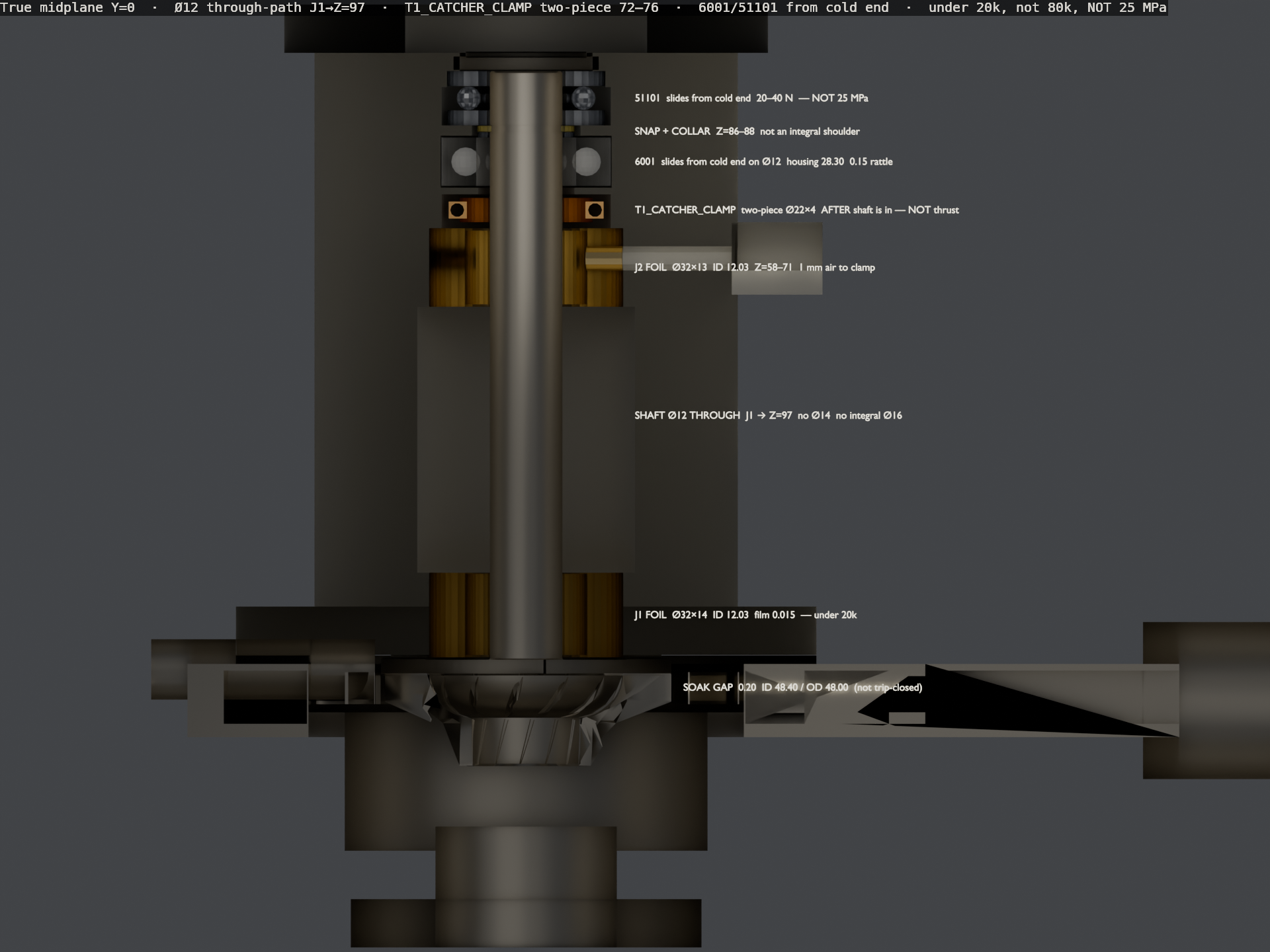The width and height of the screenshot is (1270, 952).
Task: Select the 'SOAK GAP 0.20' annotation
Action: click(x=802, y=688)
